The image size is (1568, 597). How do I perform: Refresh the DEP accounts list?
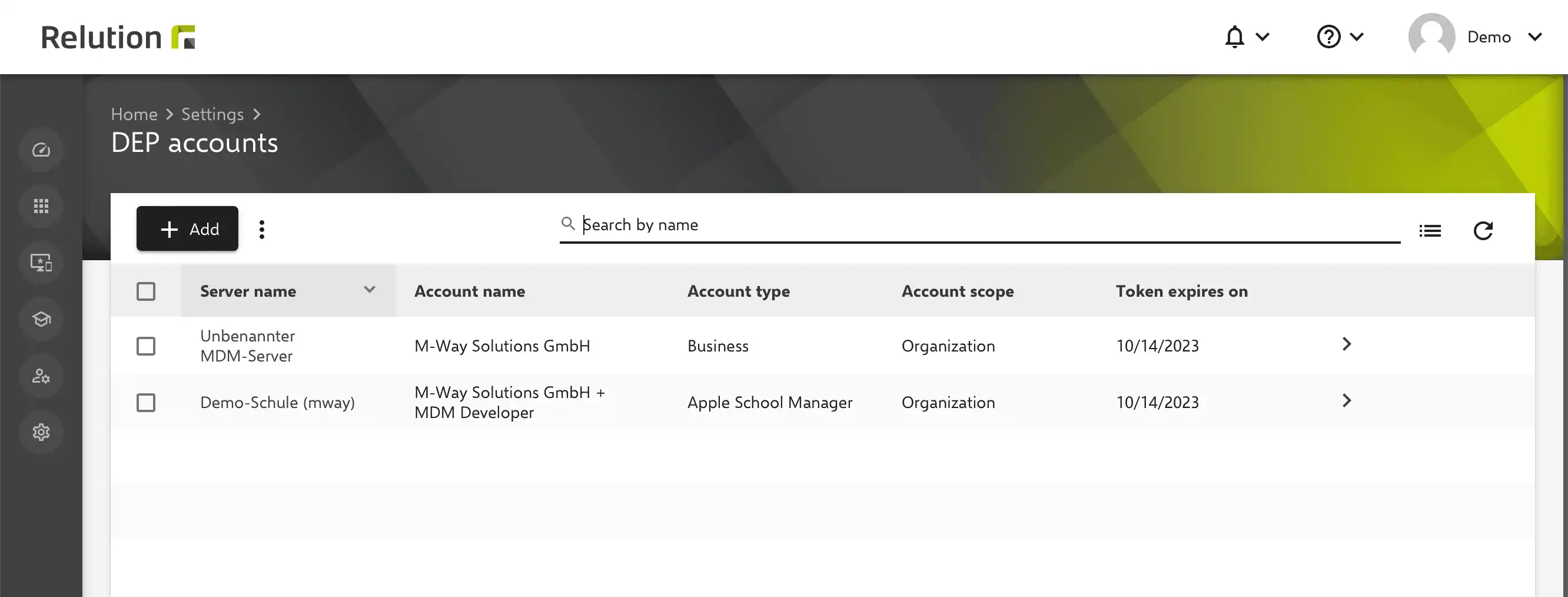[x=1483, y=231]
